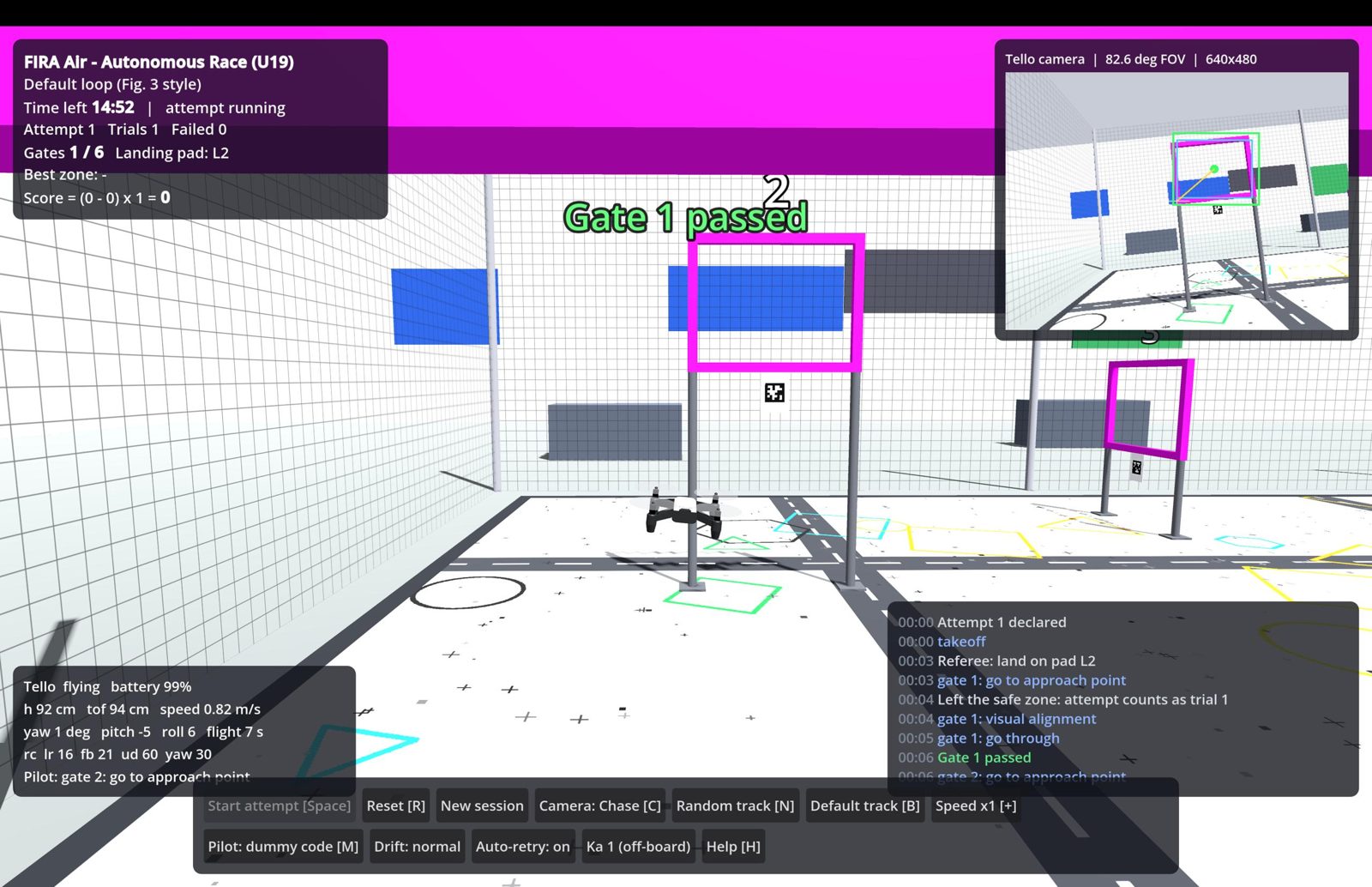Image resolution: width=1372 pixels, height=887 pixels.
Task: Click the 'h 92 cm tof 94 cm' telemetry line
Action: pos(141,709)
